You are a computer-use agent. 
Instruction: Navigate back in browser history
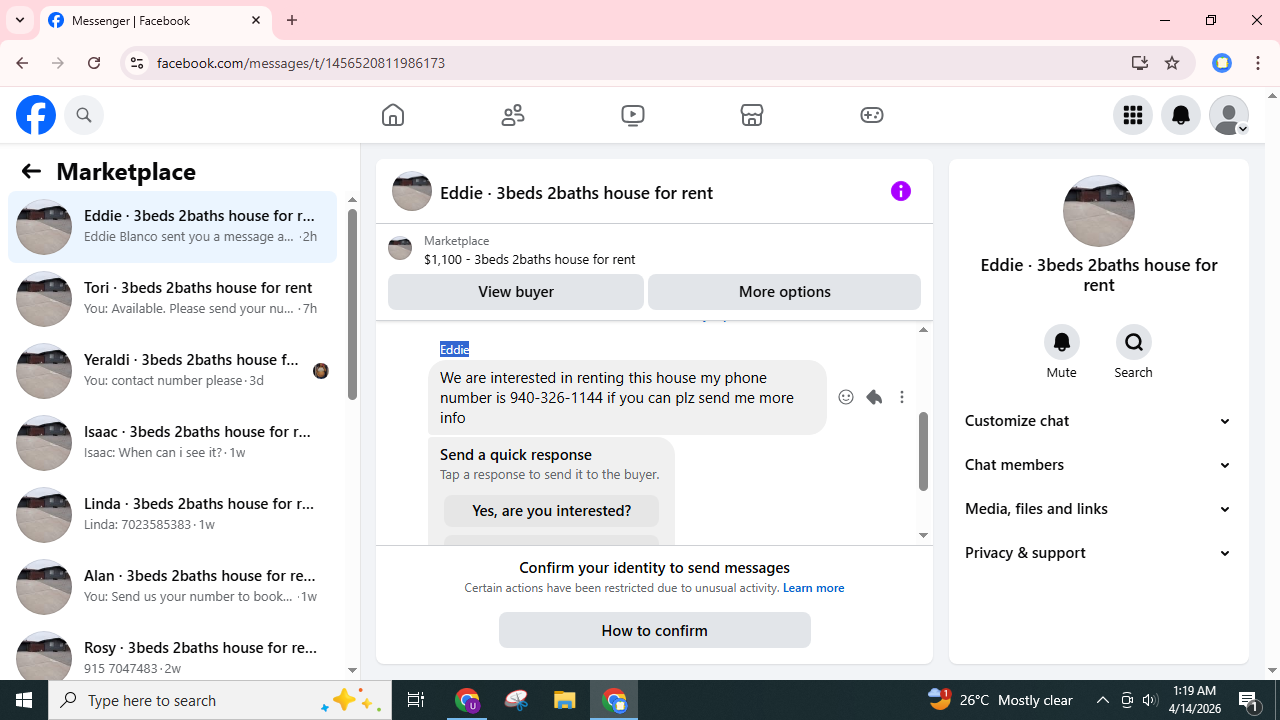[22, 63]
